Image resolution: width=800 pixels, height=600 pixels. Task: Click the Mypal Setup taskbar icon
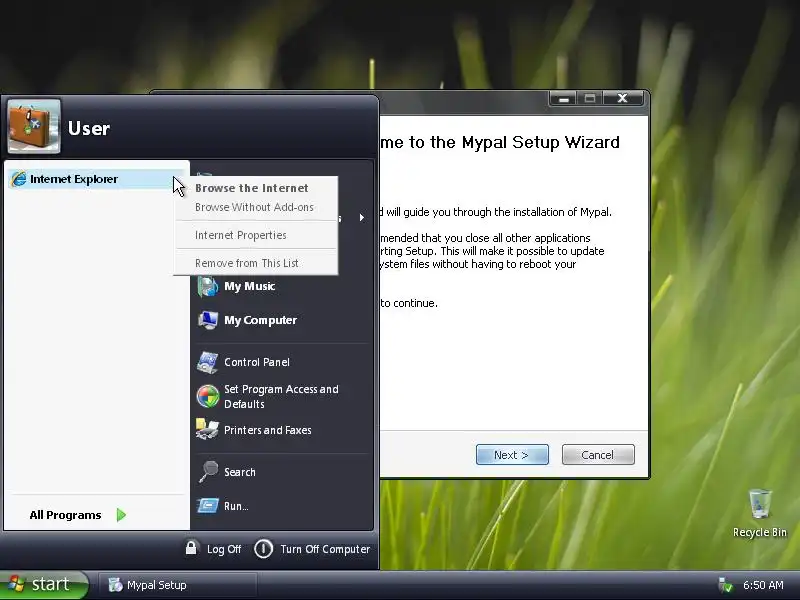pyautogui.click(x=116, y=585)
